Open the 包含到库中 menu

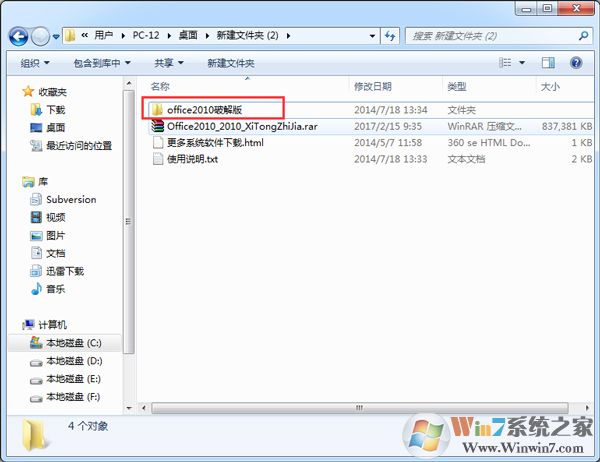[102, 63]
